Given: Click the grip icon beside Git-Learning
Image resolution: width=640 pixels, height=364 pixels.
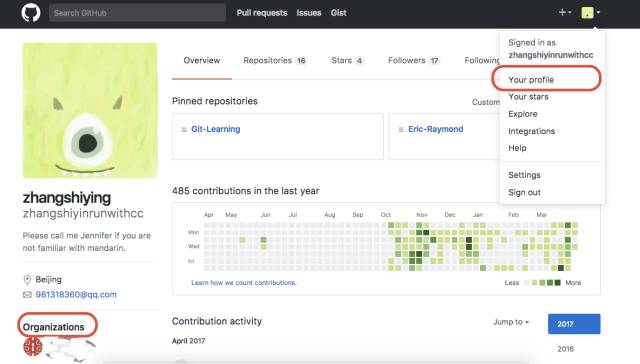Looking at the screenshot, I should (184, 129).
